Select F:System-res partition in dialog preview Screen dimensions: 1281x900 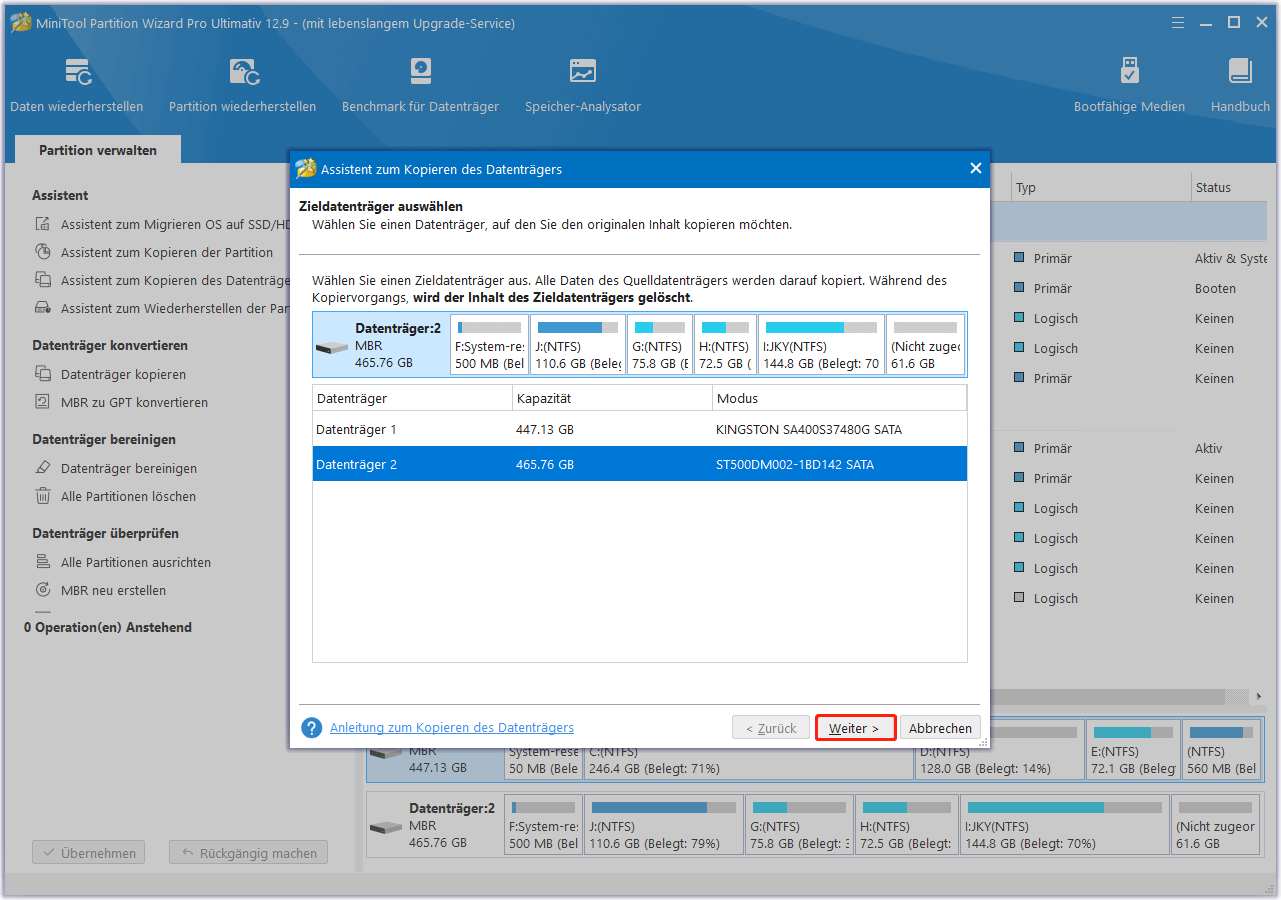(489, 345)
